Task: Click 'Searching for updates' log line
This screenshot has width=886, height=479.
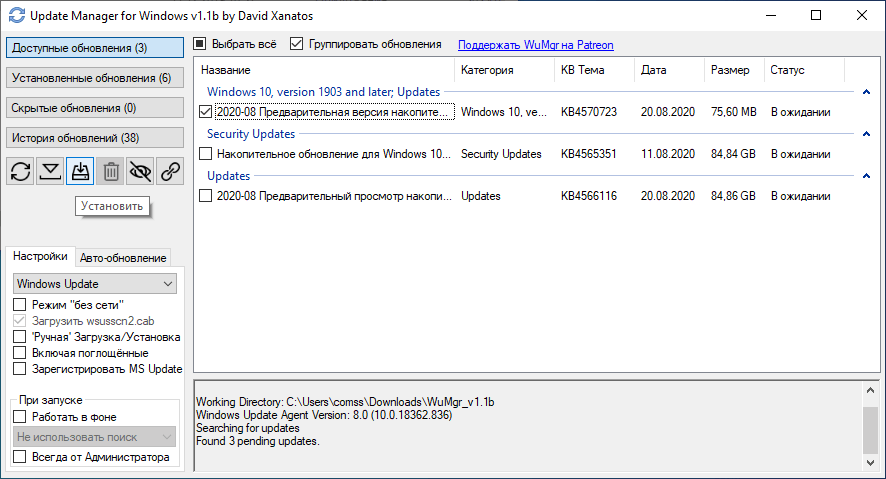Action: click(x=247, y=428)
